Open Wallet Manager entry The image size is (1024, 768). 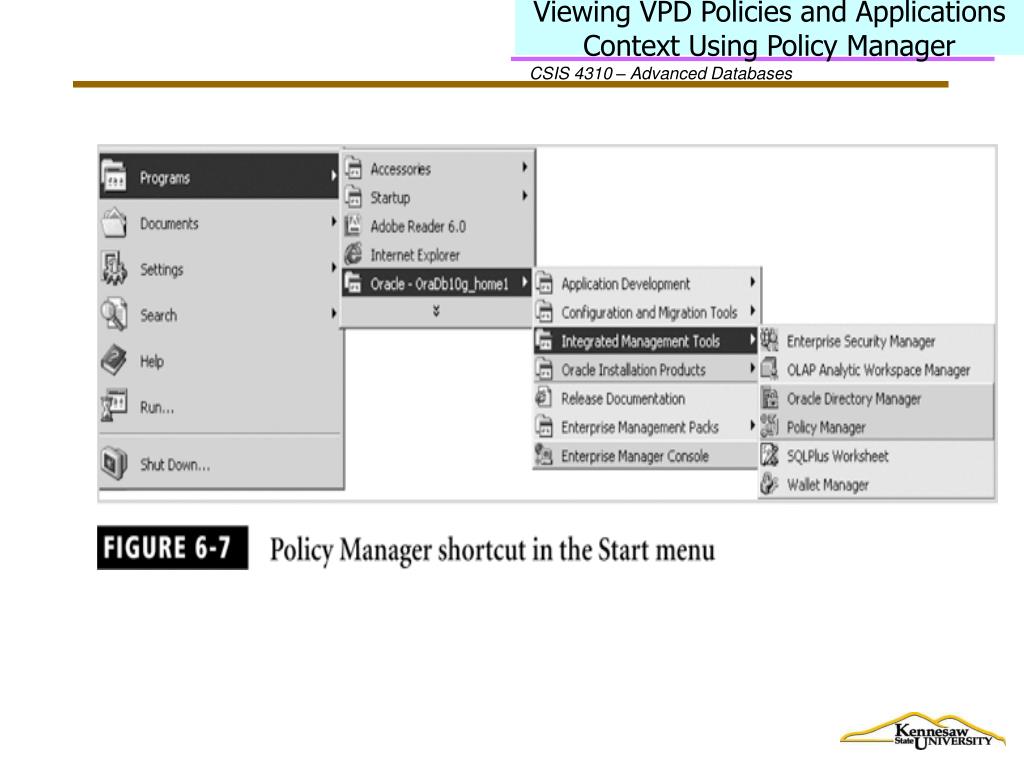click(x=876, y=485)
